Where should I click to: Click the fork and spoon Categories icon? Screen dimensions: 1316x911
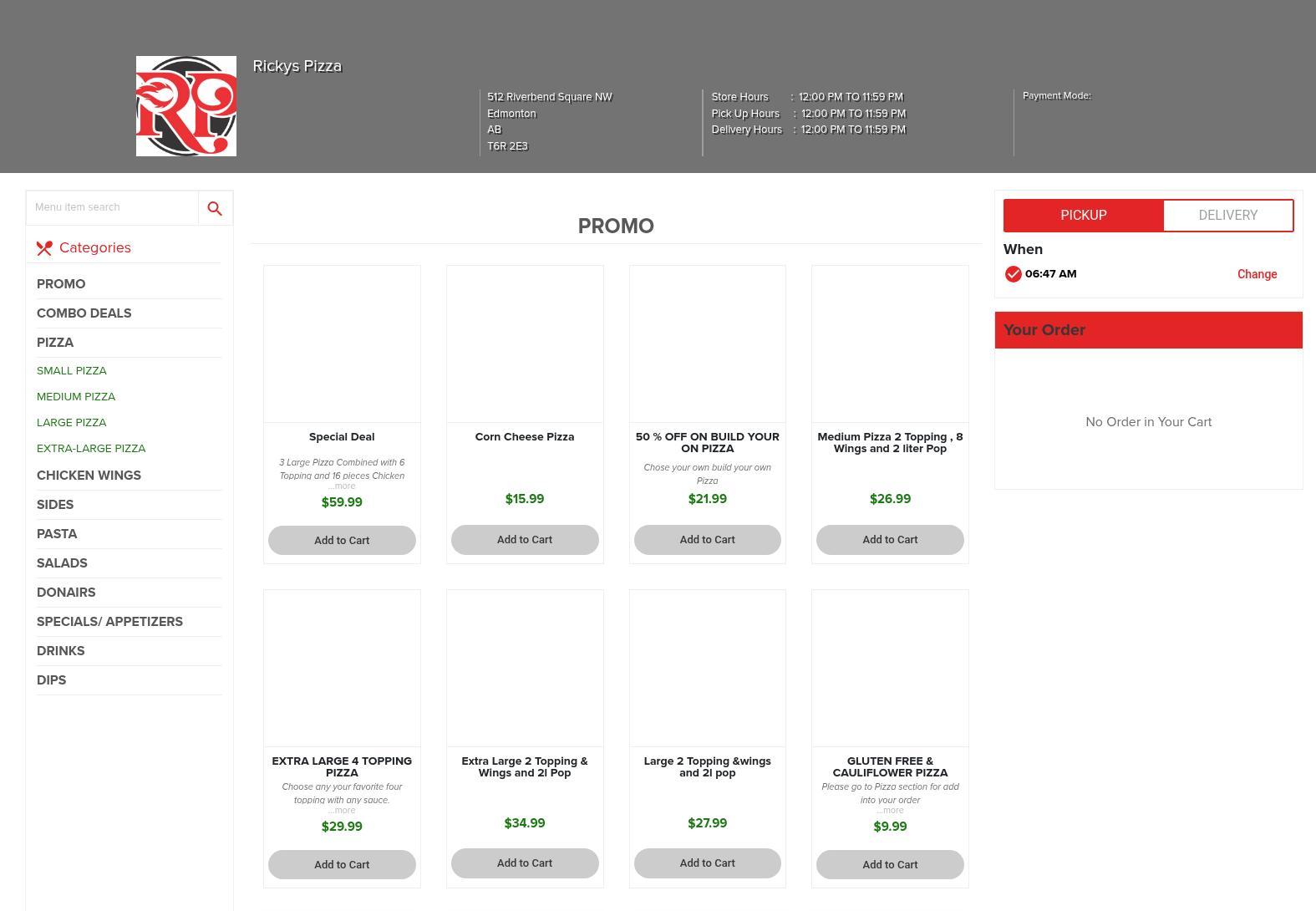[x=44, y=248]
